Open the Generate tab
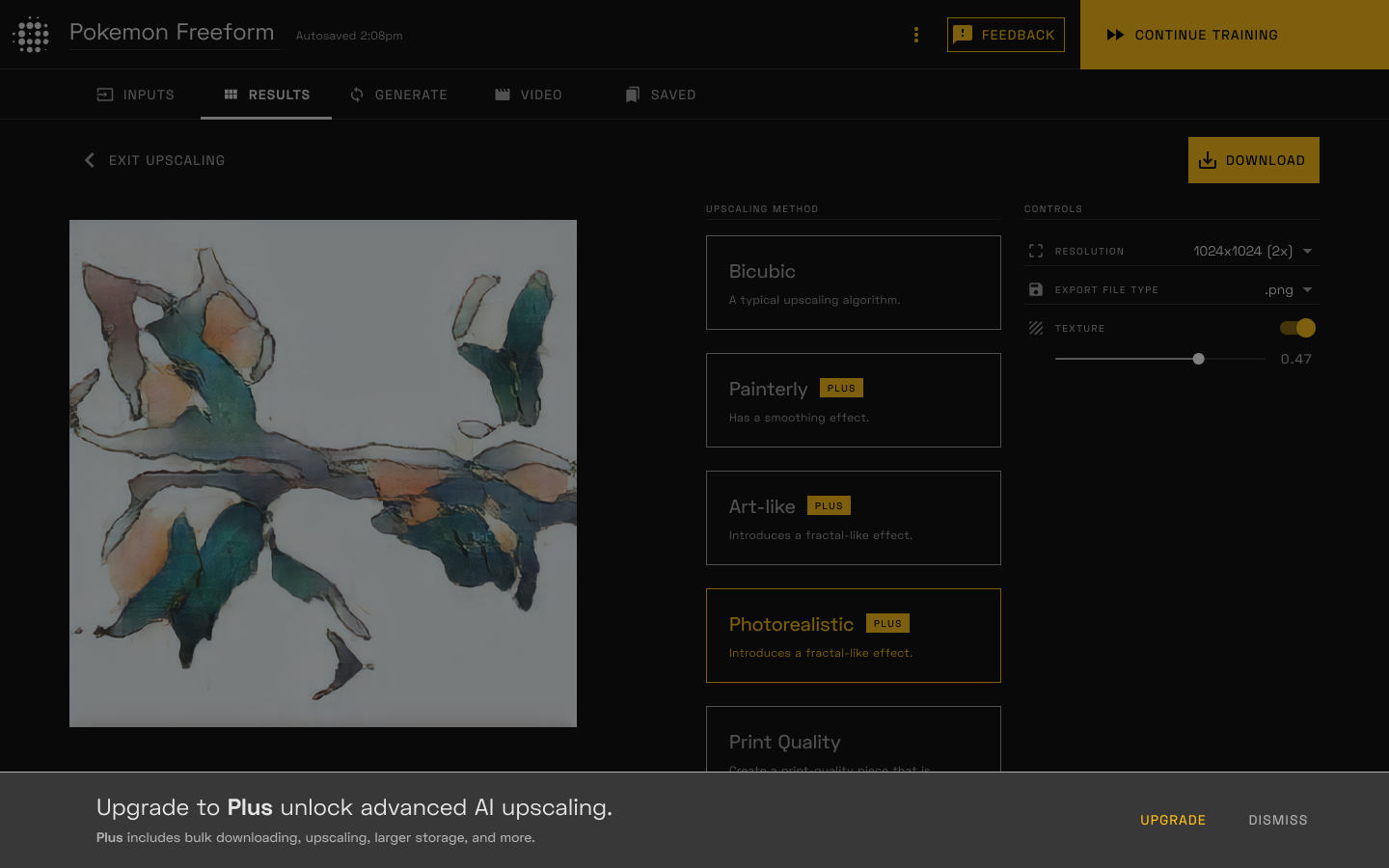 point(398,95)
